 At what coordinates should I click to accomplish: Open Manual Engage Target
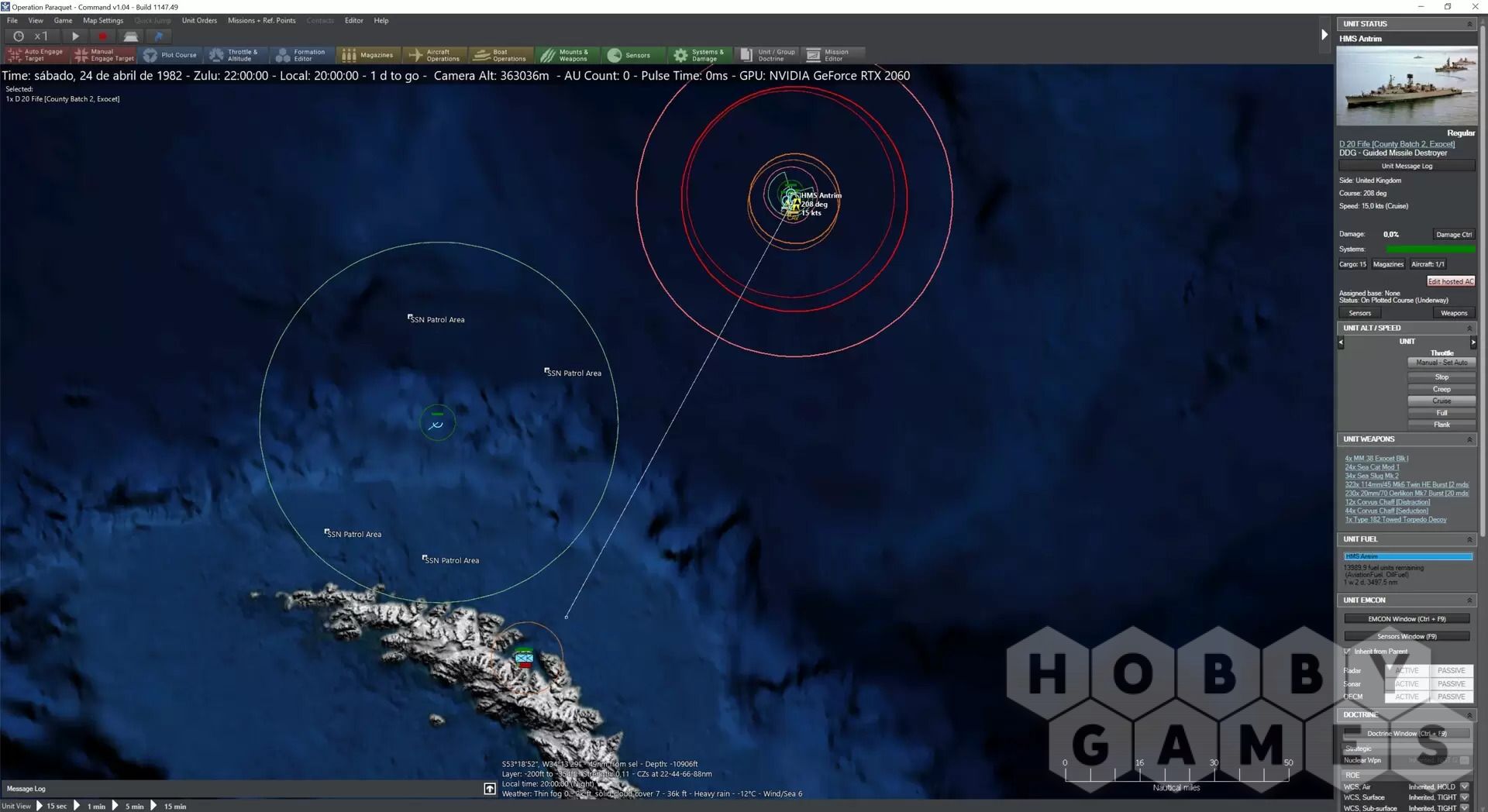point(103,55)
